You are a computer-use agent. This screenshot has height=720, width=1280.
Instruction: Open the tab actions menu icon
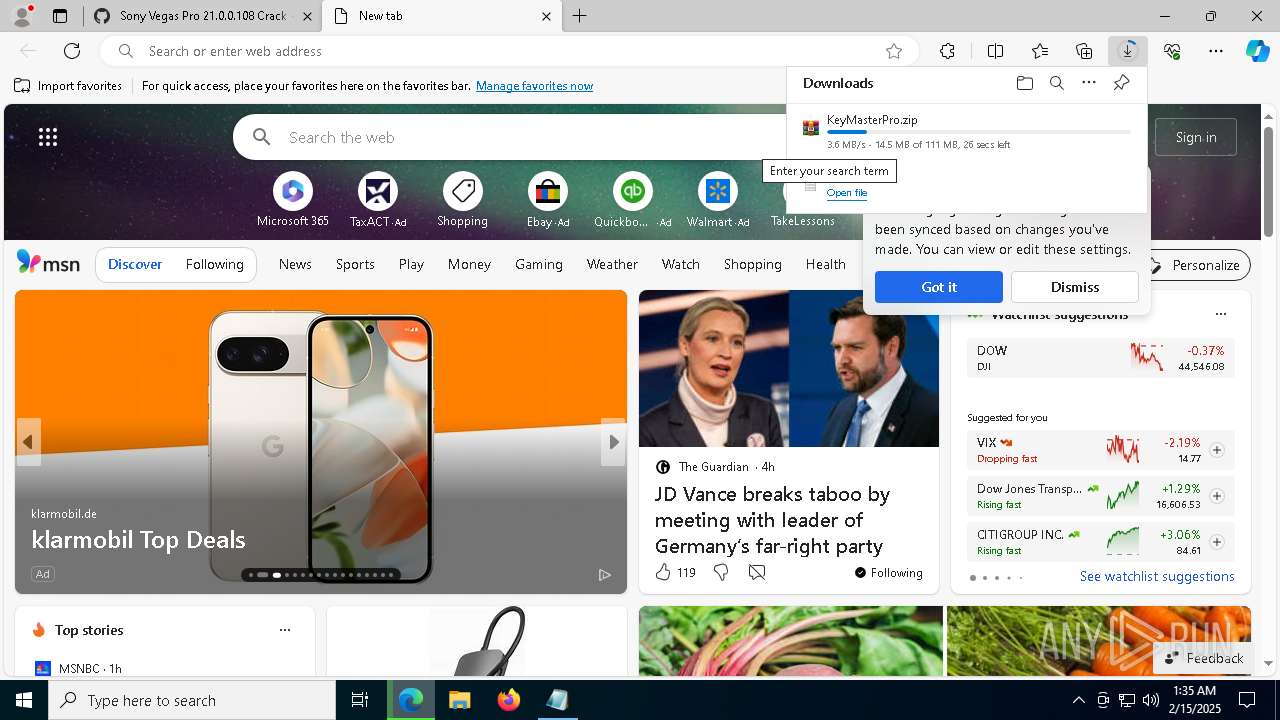pyautogui.click(x=60, y=16)
